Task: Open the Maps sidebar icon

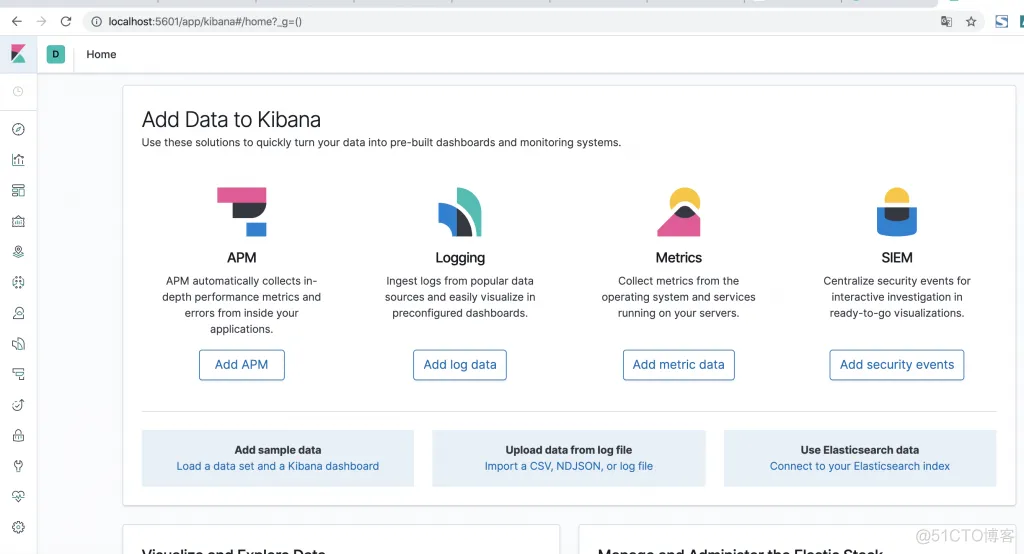Action: point(18,252)
